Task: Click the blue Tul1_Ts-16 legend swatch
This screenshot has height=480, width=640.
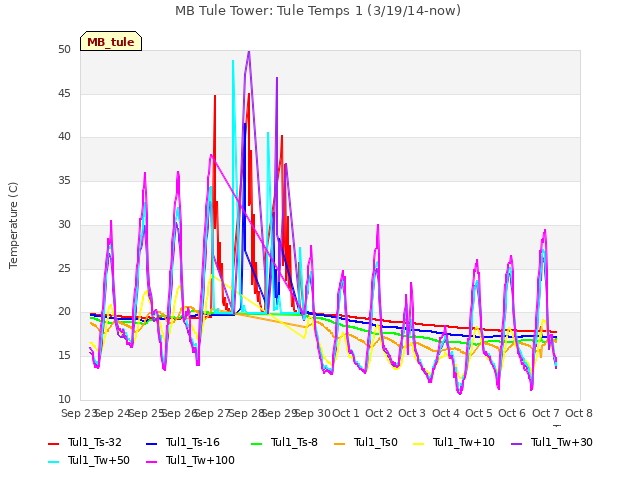Action: point(151,444)
